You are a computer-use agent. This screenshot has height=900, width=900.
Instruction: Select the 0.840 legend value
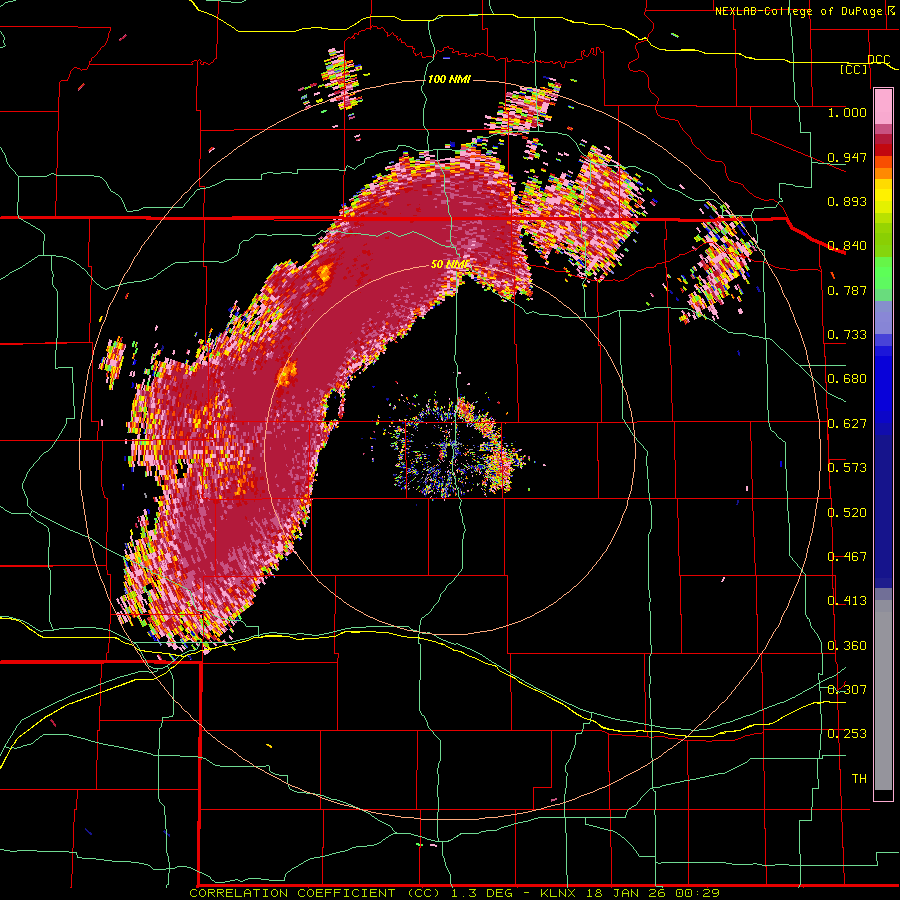coord(847,246)
